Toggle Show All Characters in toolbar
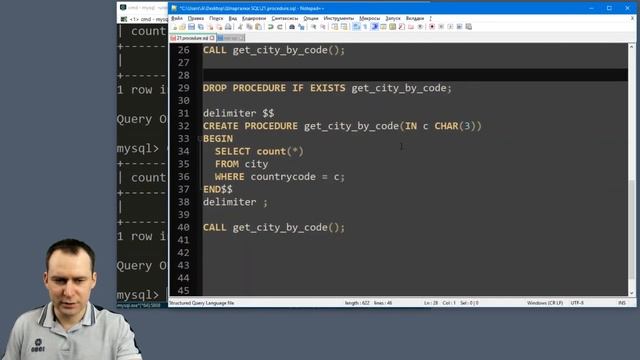 [364, 27]
